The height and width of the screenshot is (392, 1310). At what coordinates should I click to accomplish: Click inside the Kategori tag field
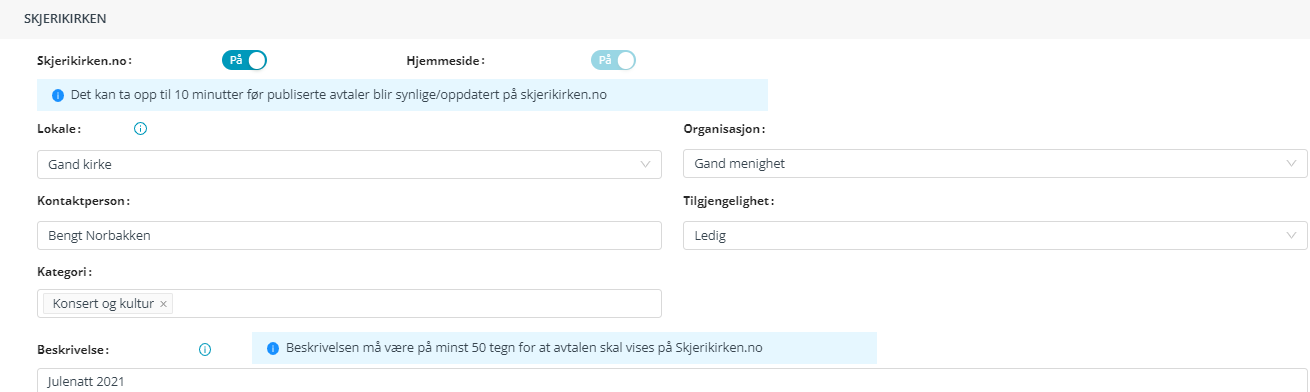tap(415, 303)
